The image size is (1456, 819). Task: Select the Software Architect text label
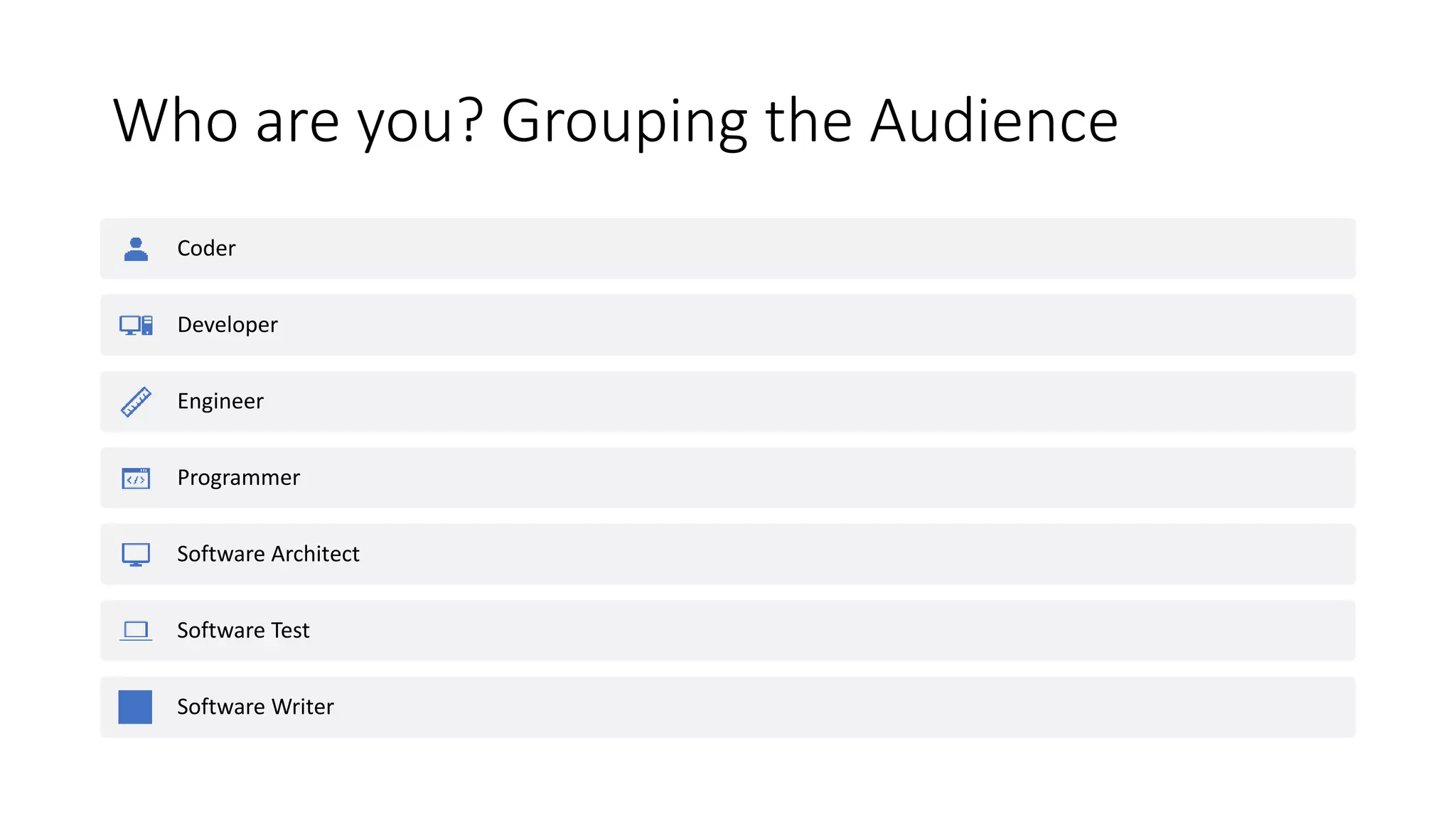click(x=268, y=554)
